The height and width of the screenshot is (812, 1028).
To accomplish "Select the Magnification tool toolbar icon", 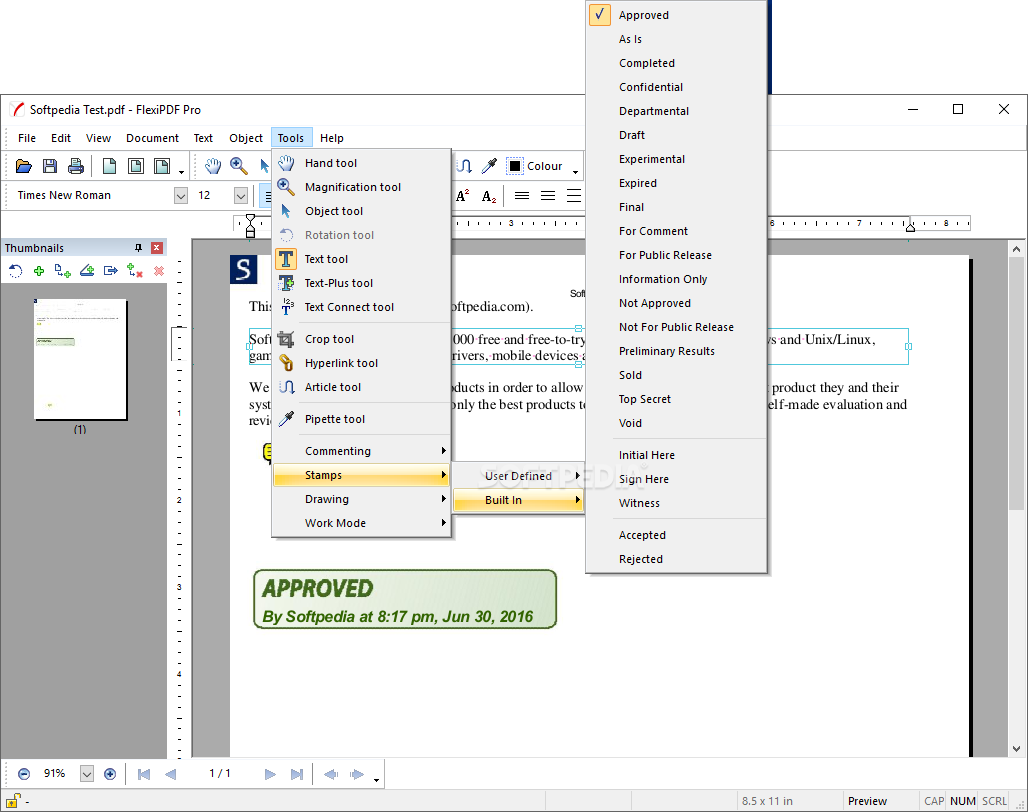I will tap(239, 166).
